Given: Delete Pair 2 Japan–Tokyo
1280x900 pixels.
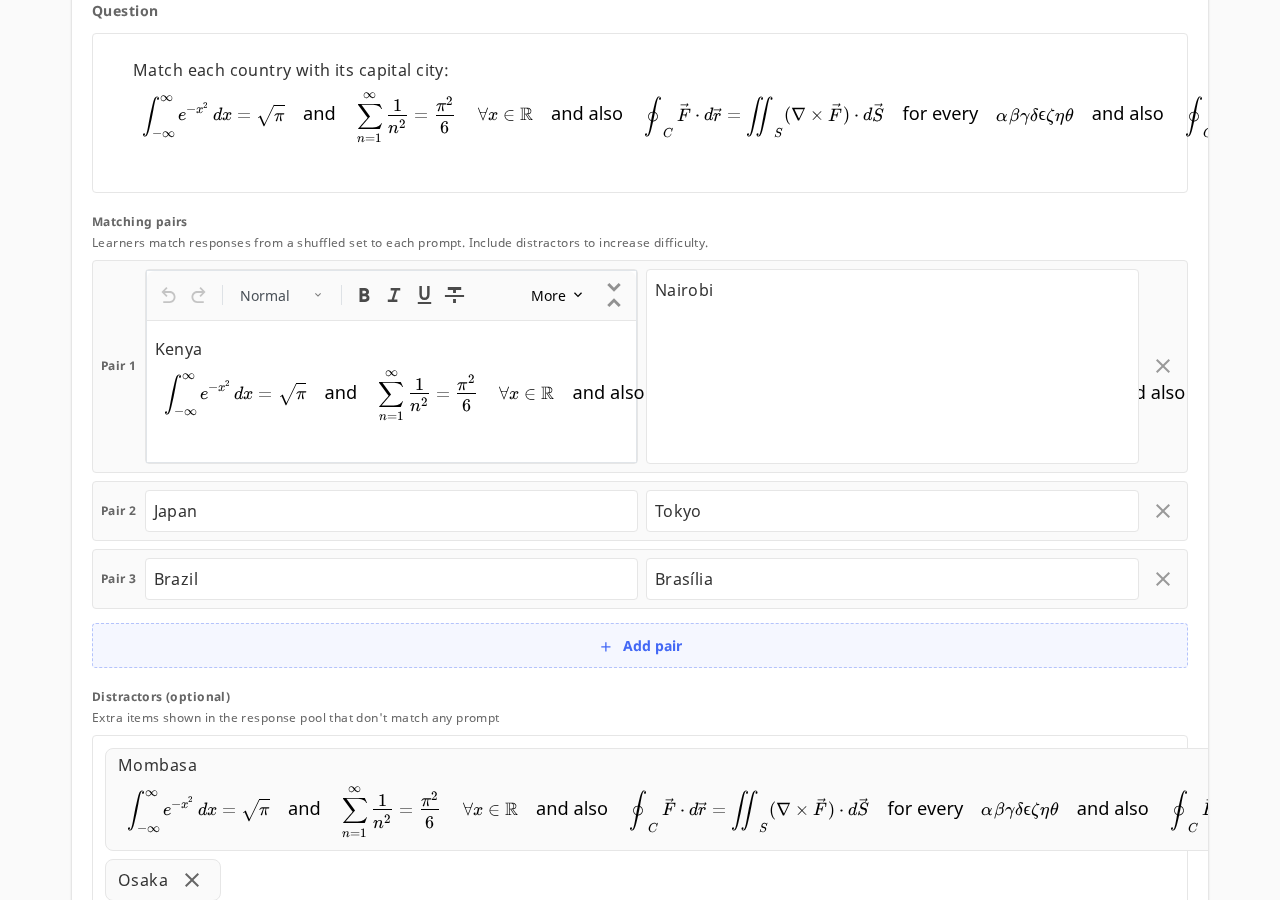Looking at the screenshot, I should click(1163, 511).
